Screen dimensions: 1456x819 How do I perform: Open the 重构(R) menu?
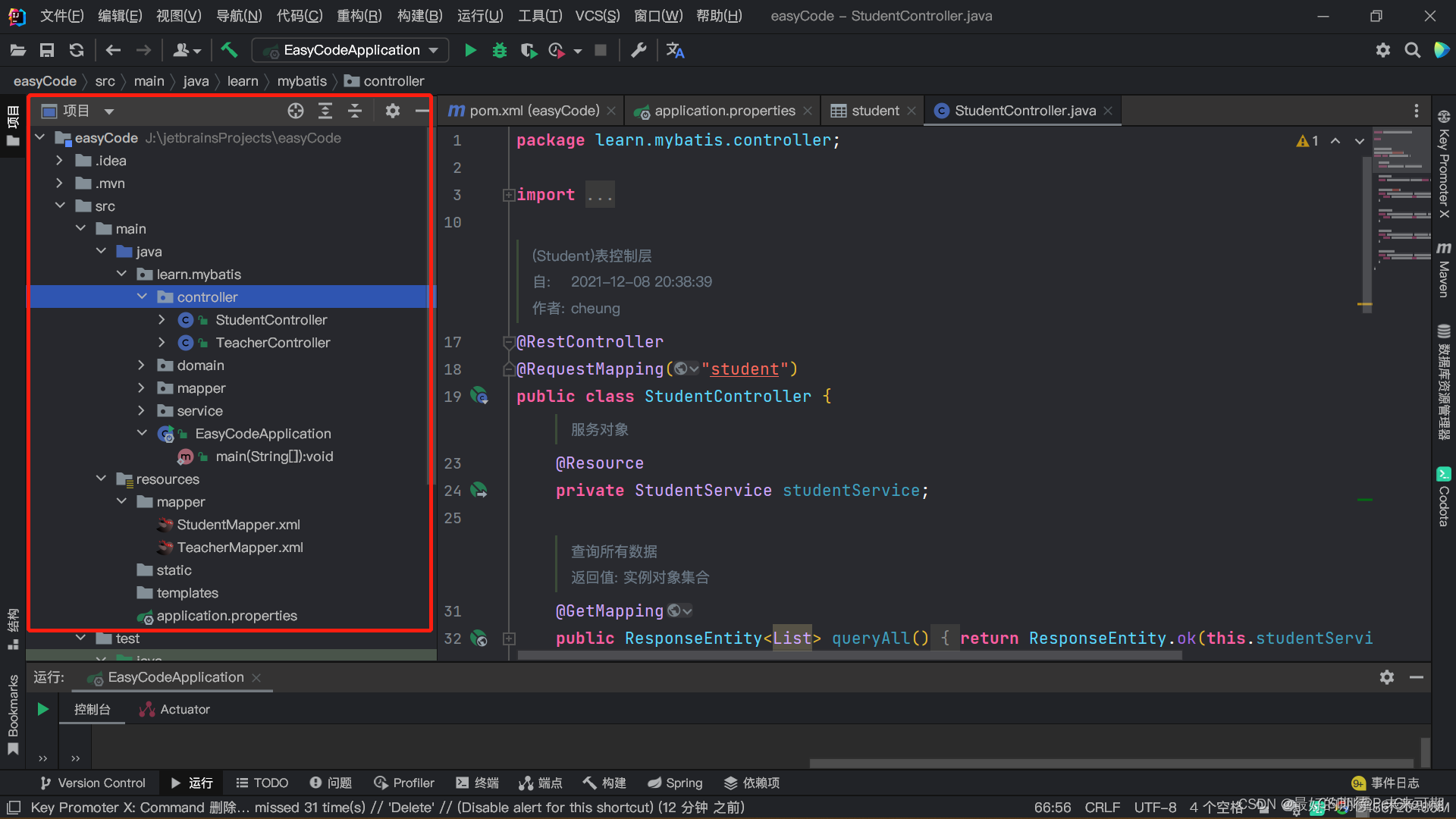coord(359,16)
